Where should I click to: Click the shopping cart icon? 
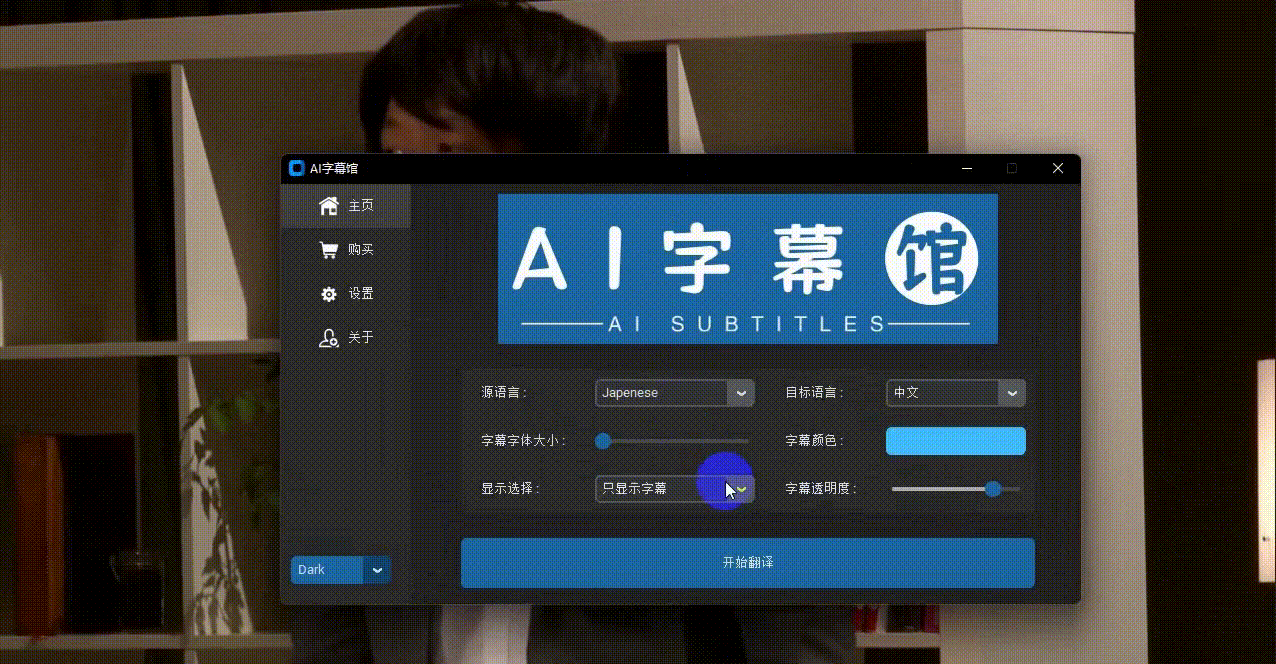328,250
